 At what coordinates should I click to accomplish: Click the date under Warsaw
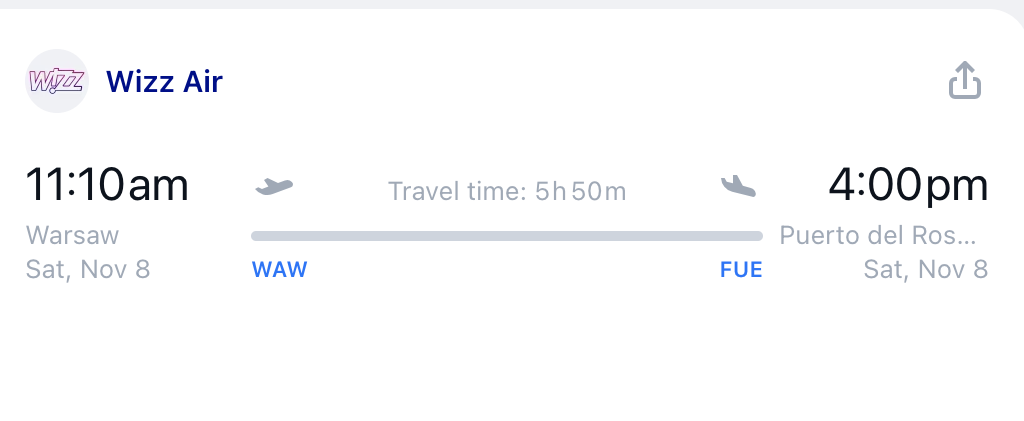click(88, 269)
